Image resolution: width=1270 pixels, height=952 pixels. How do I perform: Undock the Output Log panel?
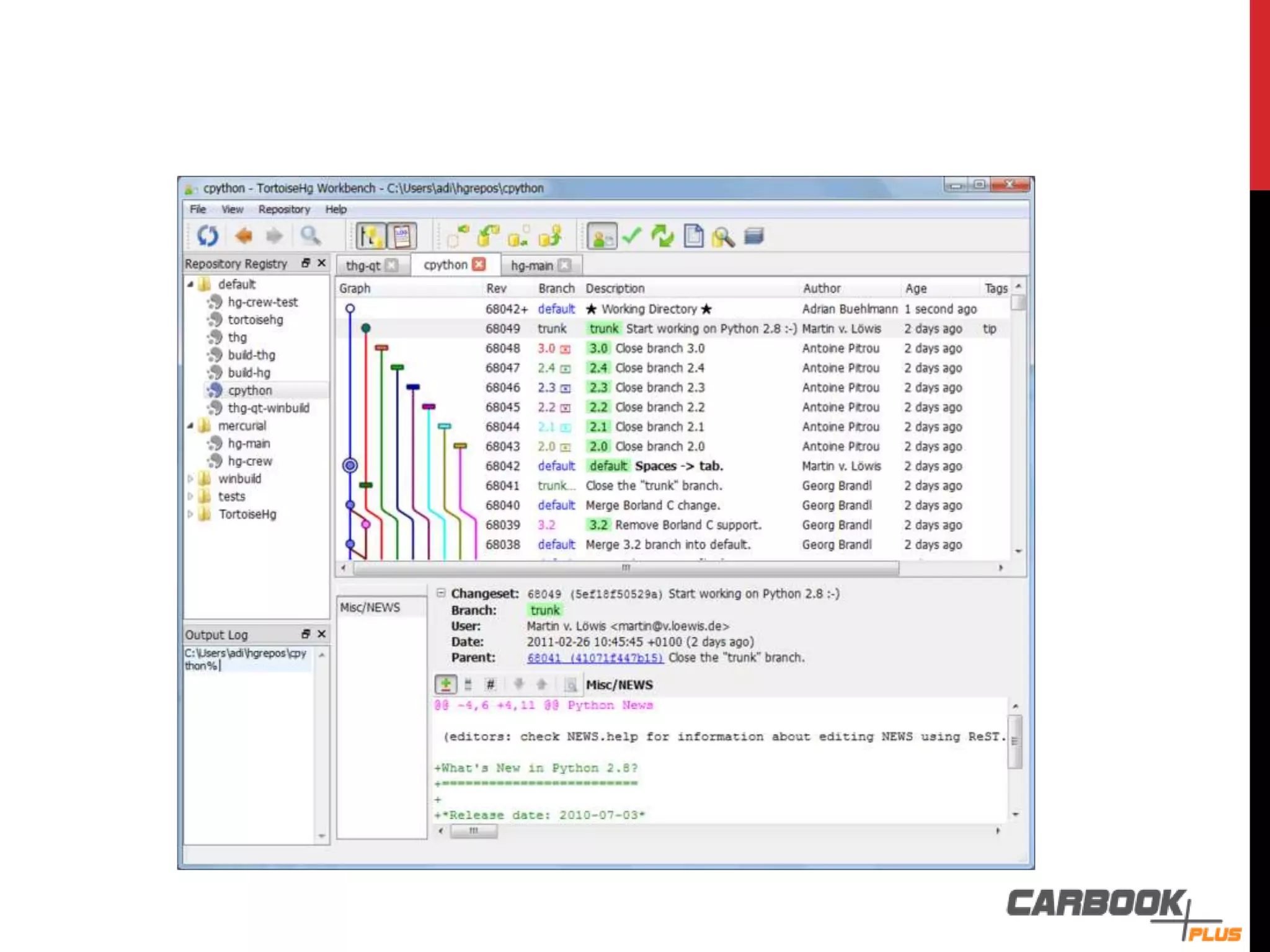(306, 633)
